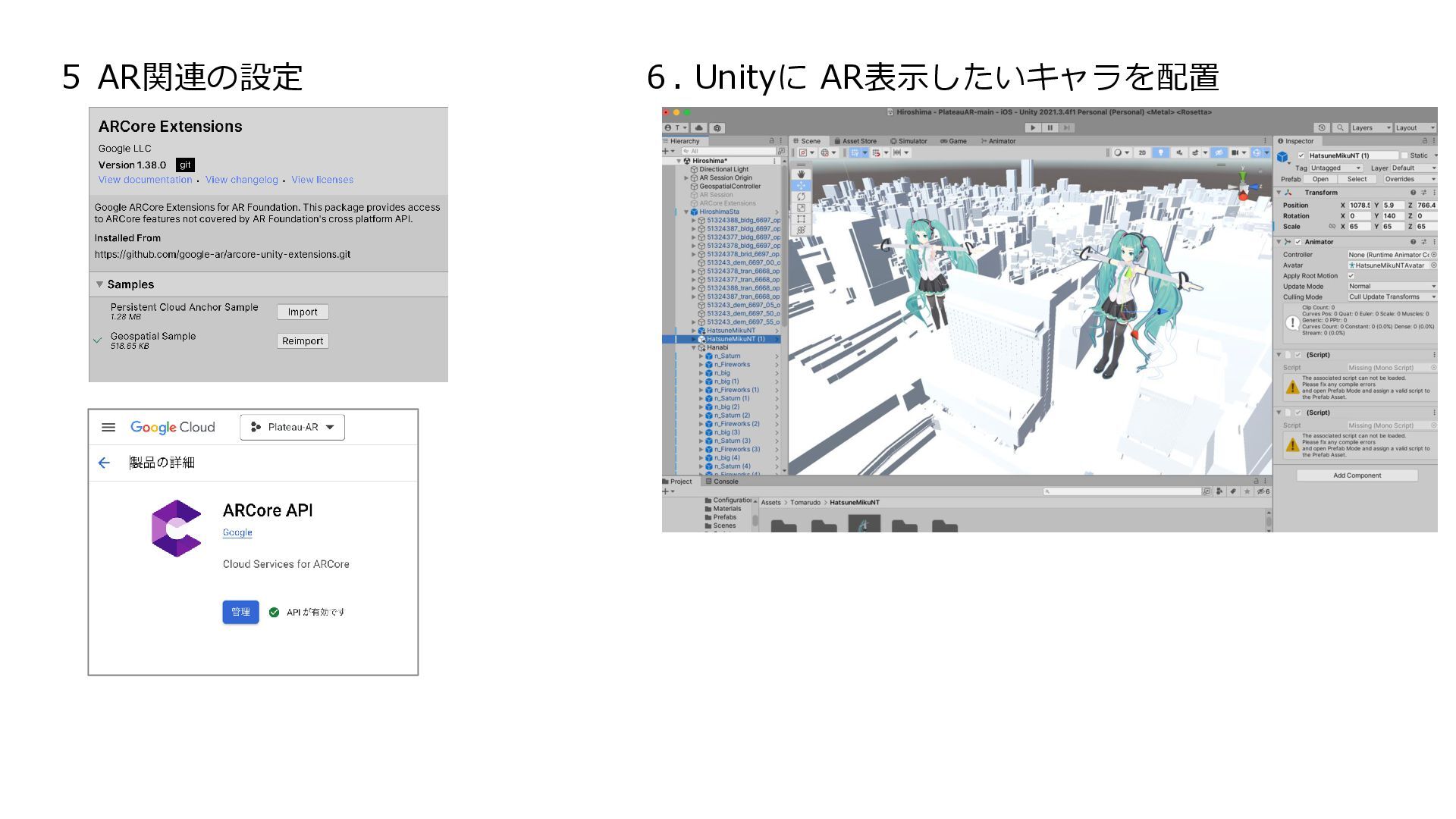
Task: Open prefab Overrides dropdown
Action: click(1409, 180)
